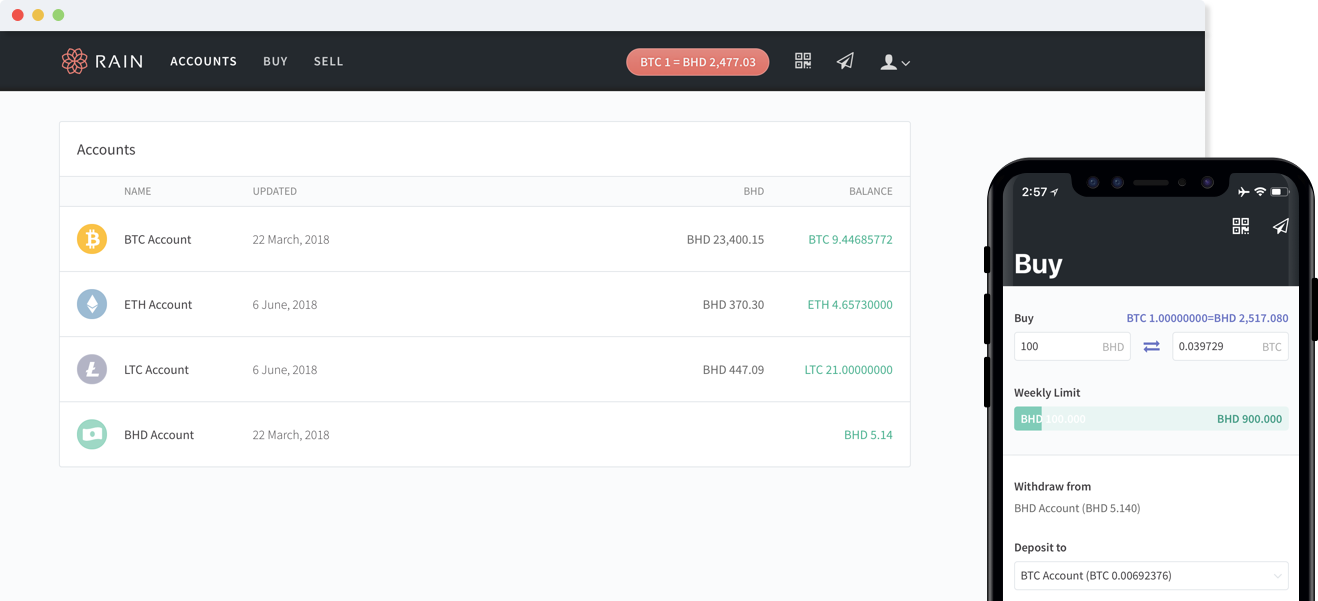Click the currency swap arrows on mobile Buy screen
Viewport: 1318px width, 601px height.
tap(1151, 346)
